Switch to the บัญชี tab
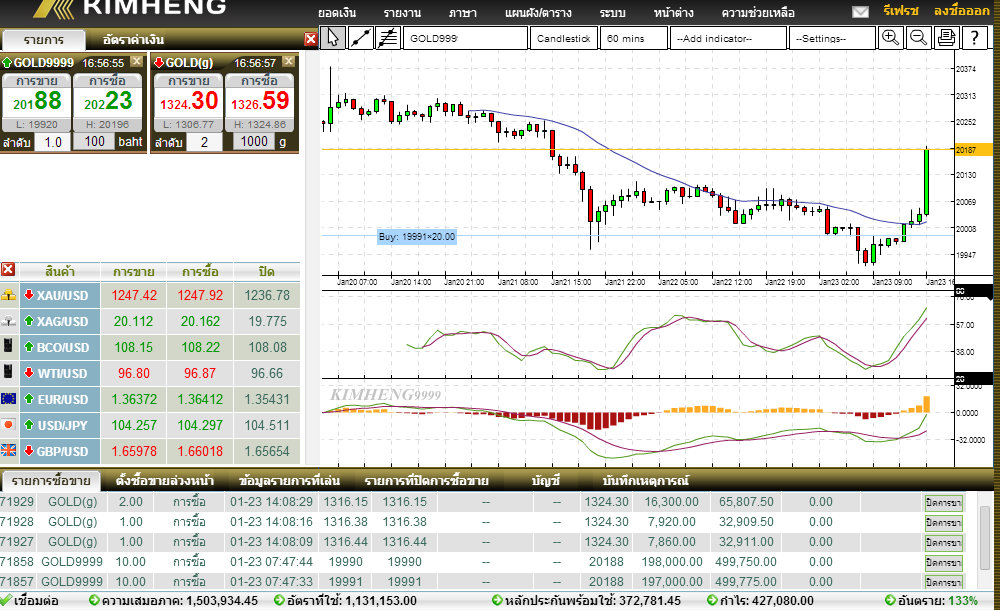Viewport: 1000px width, 610px height. tap(545, 480)
